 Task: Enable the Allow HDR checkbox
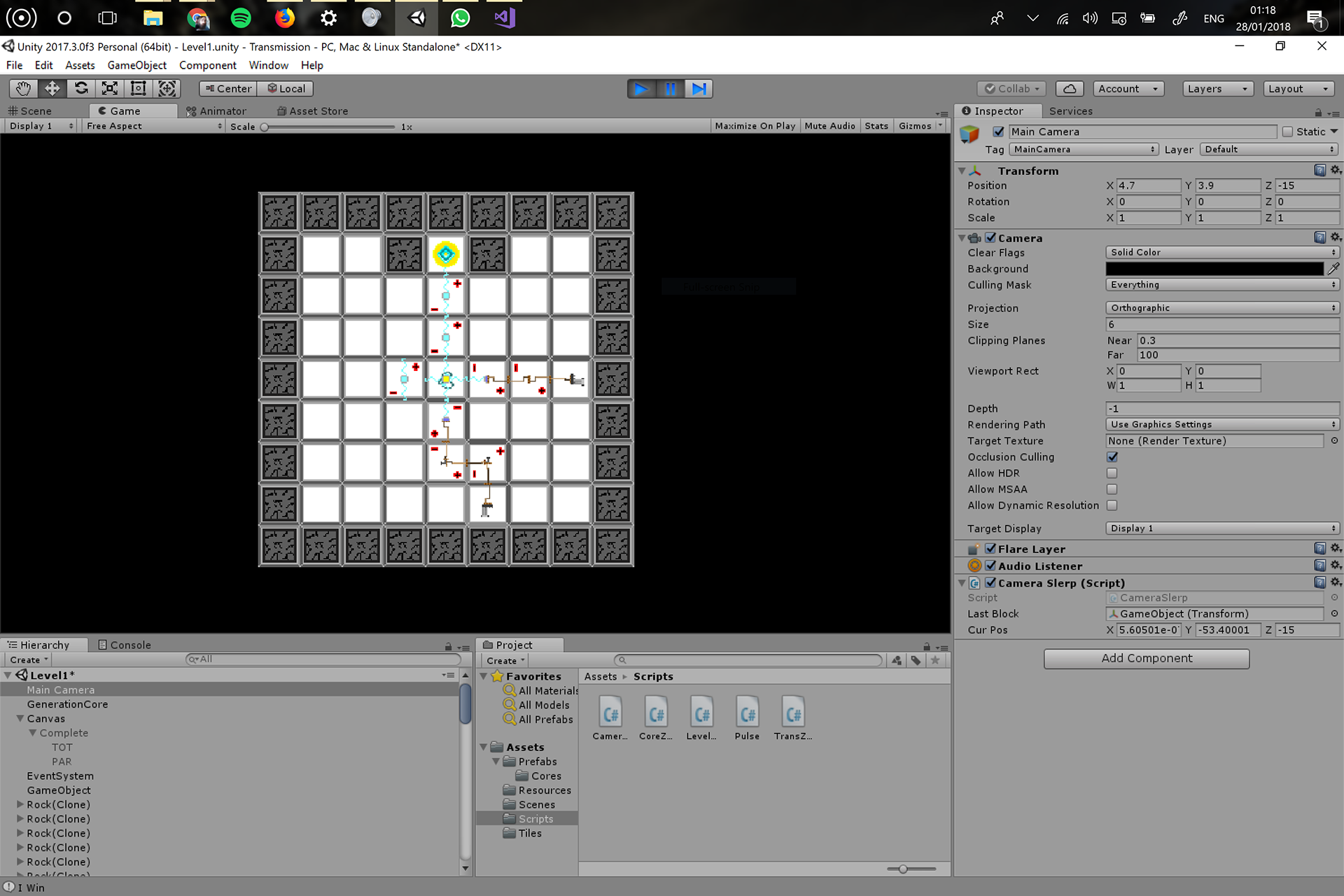tap(1112, 473)
